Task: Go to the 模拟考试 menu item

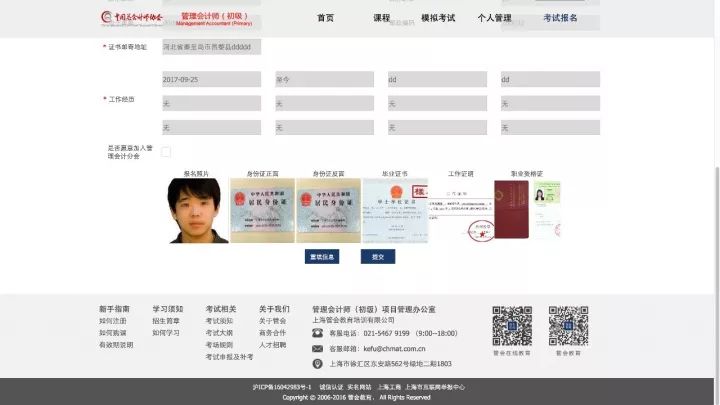Action: click(437, 18)
